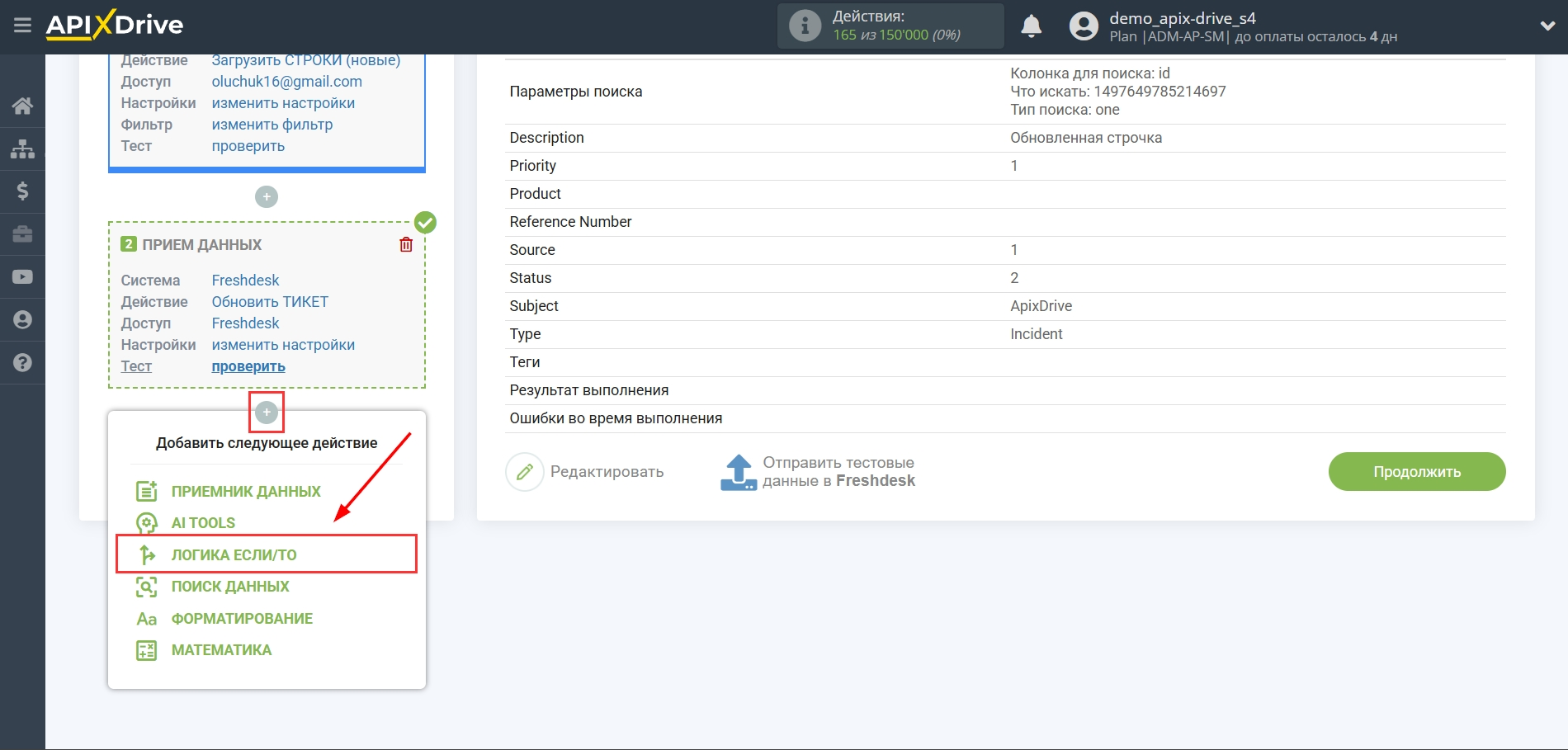
Task: Click the green checkmark status icon
Action: click(425, 223)
